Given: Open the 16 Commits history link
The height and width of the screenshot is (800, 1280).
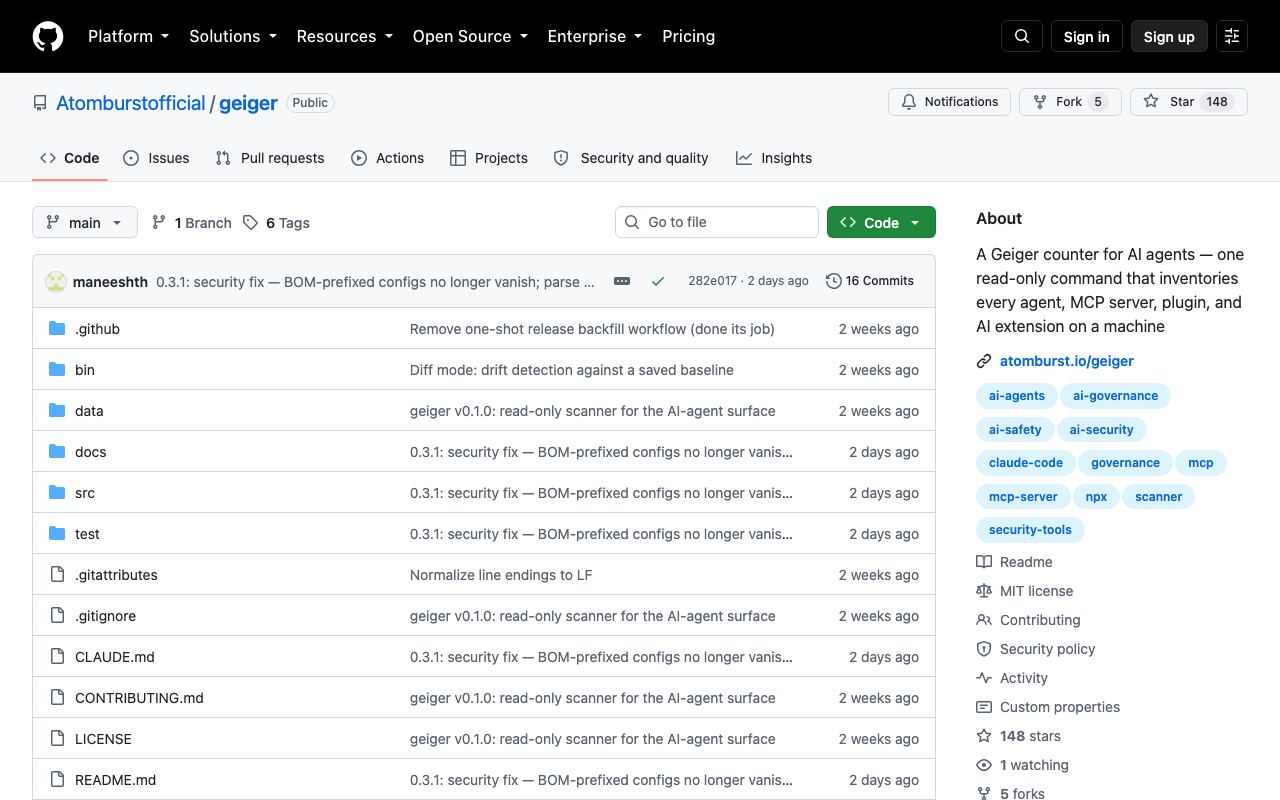Looking at the screenshot, I should (870, 281).
